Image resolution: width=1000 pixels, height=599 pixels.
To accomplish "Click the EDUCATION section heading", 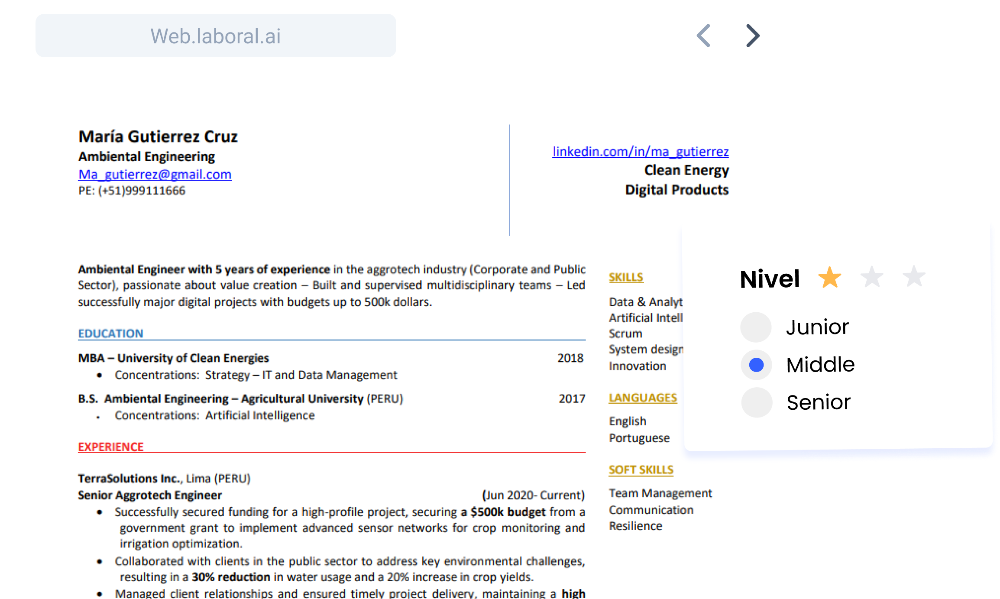I will point(111,334).
